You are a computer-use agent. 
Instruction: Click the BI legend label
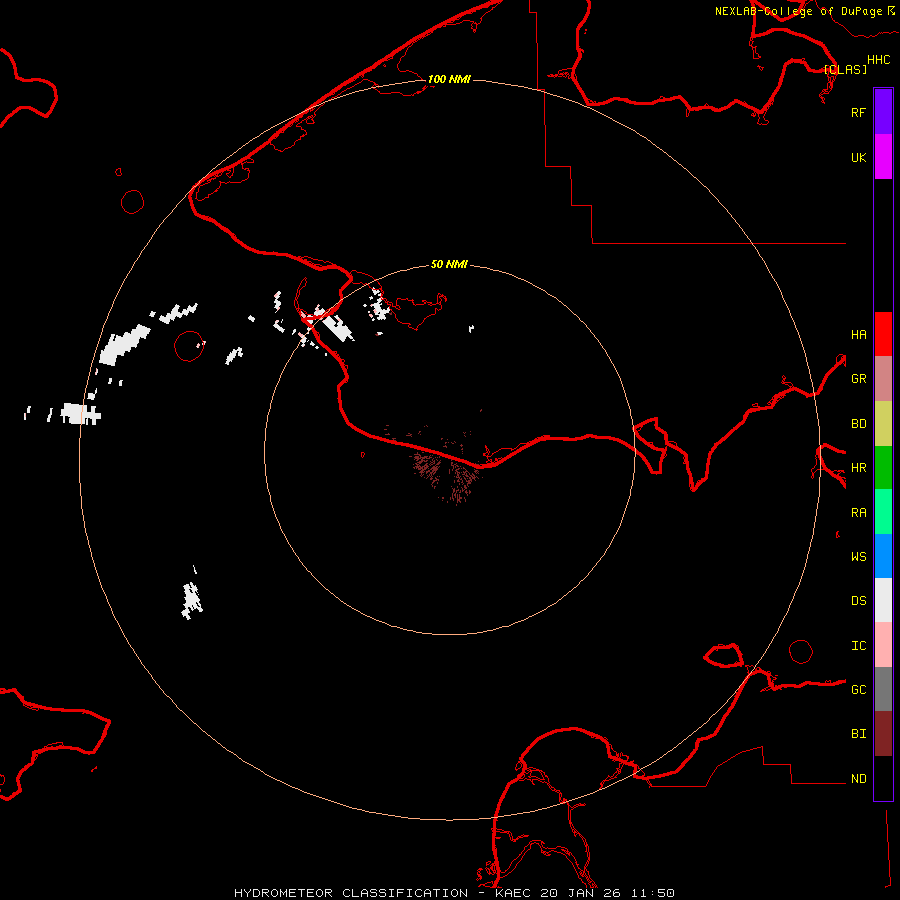[x=858, y=734]
